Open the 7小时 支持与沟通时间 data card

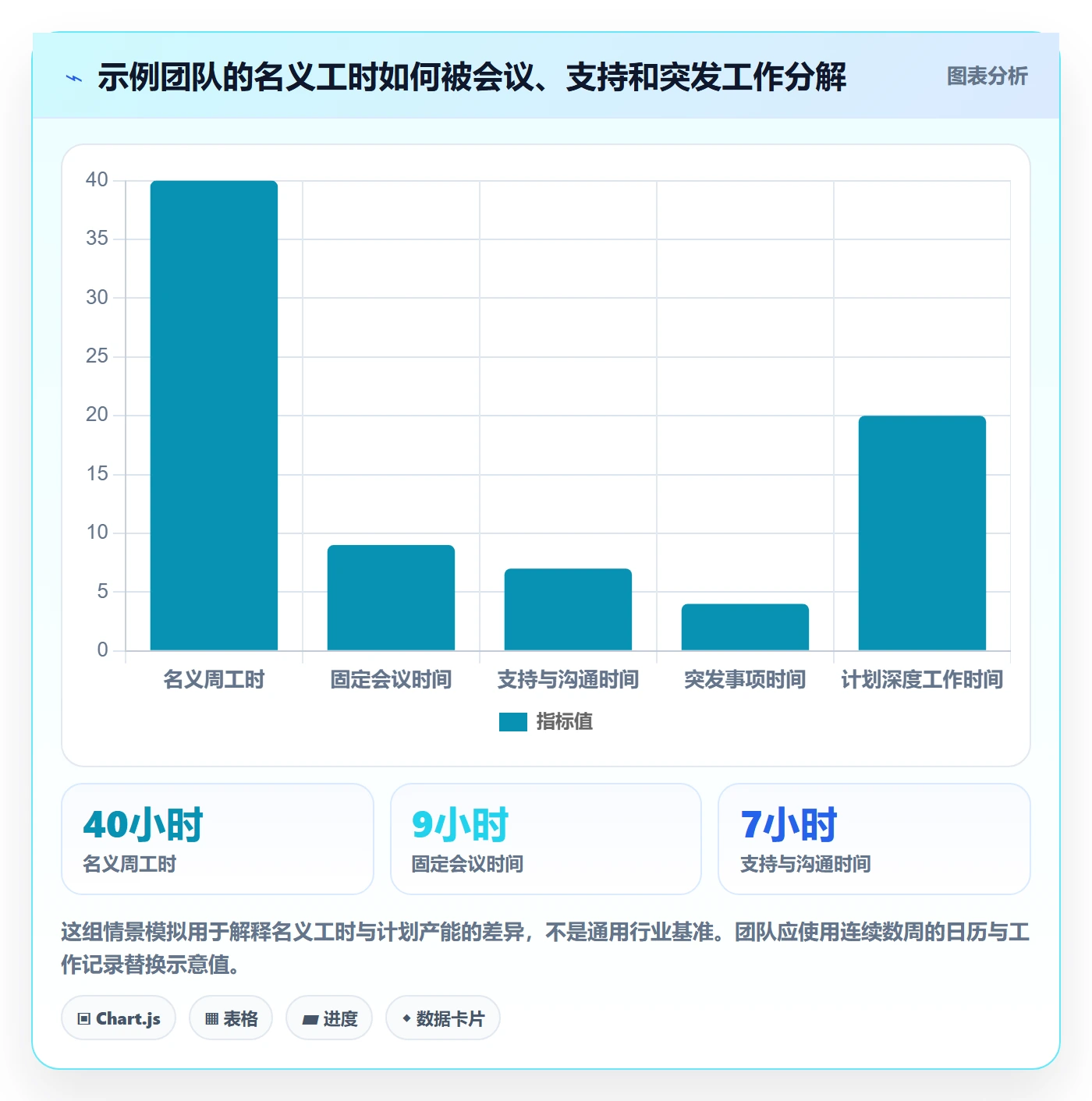[874, 839]
